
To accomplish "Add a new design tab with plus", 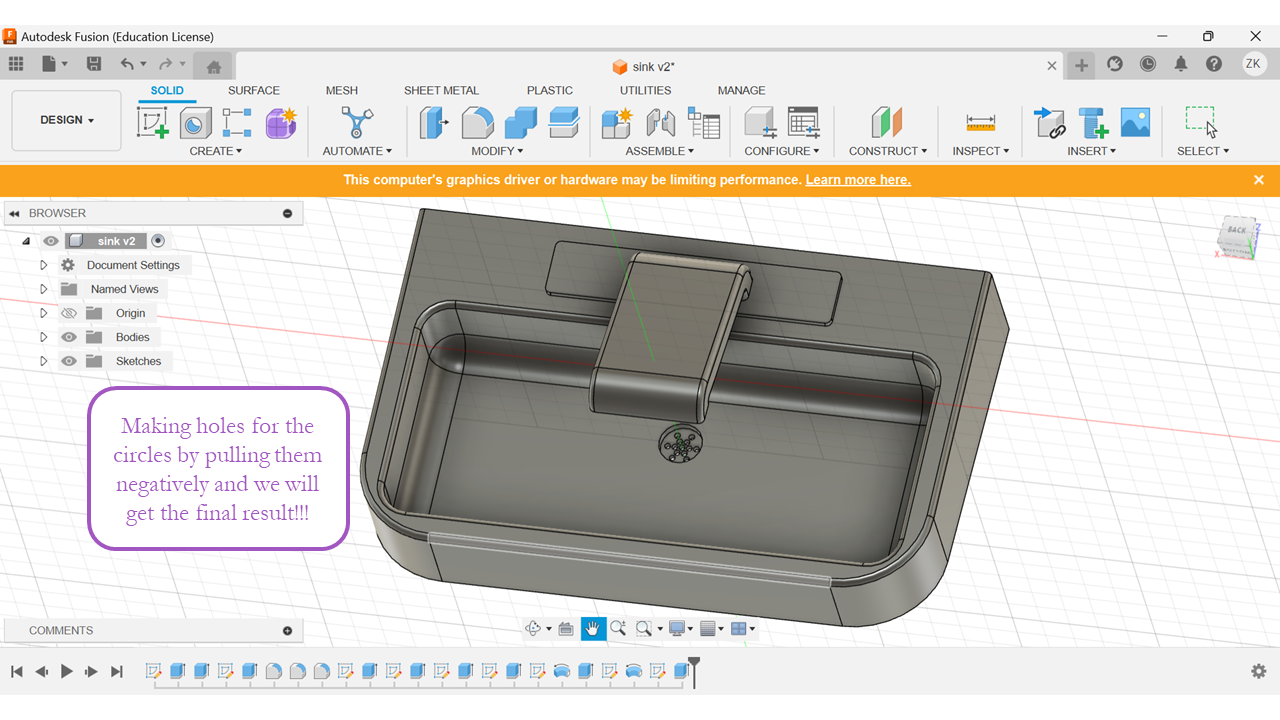I will [x=1081, y=65].
